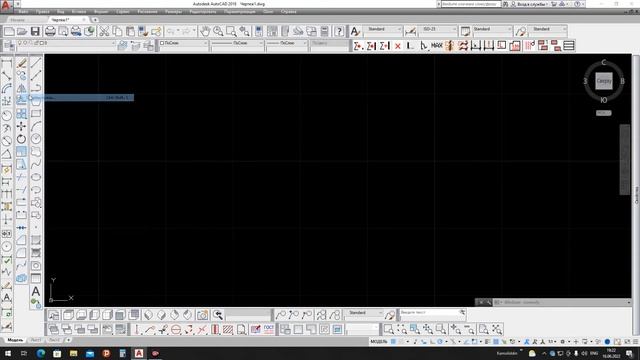The width and height of the screenshot is (640, 360).
Task: Select the Mirror tool in Modify toolbar
Action: click(22, 88)
